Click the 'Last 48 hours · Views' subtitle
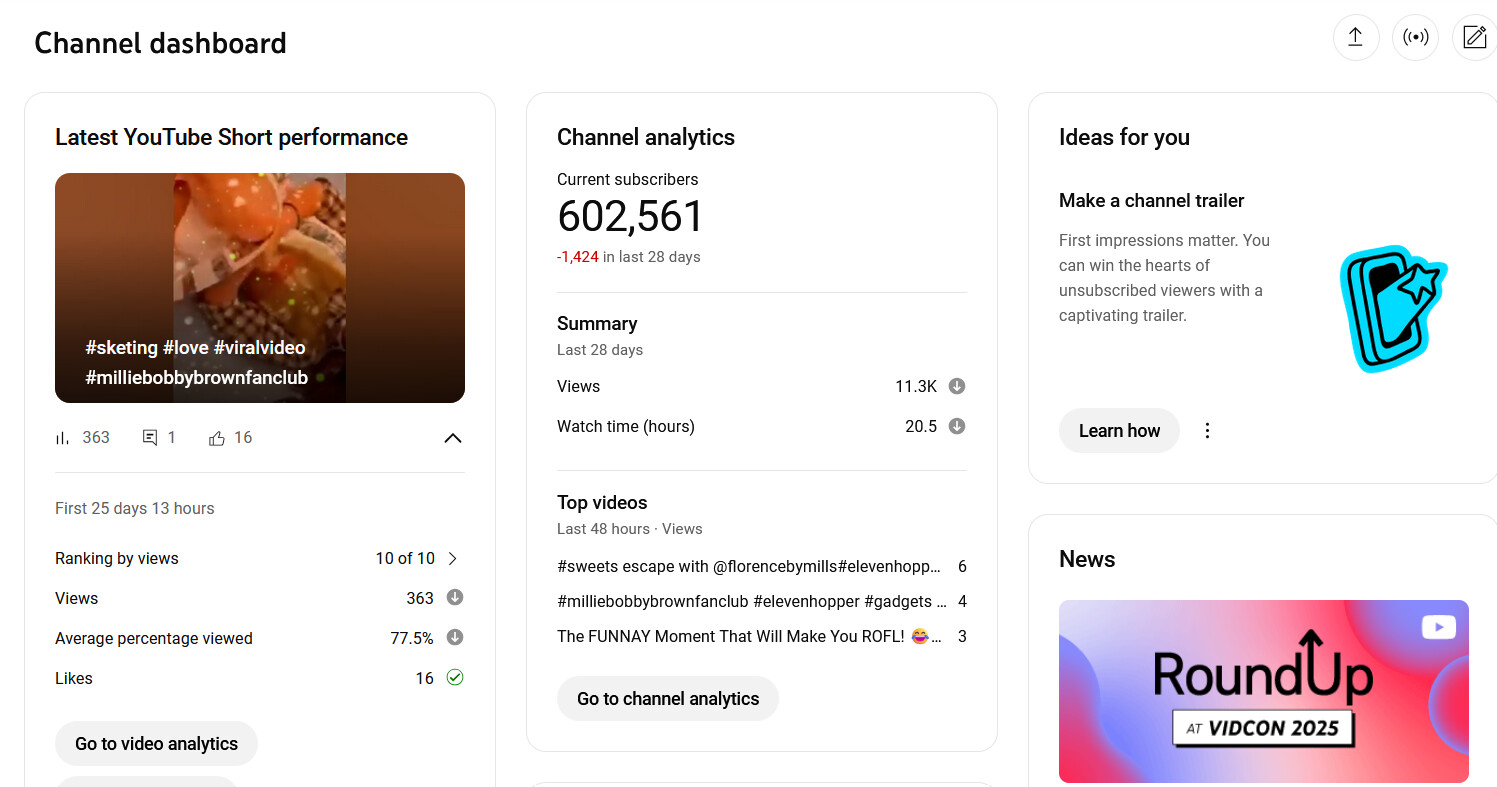 point(630,528)
